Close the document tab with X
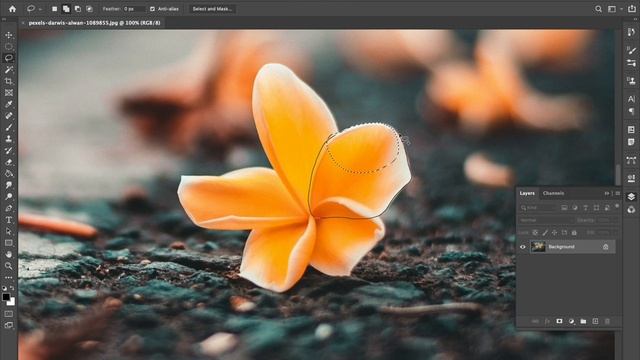The image size is (640, 360). click(23, 23)
